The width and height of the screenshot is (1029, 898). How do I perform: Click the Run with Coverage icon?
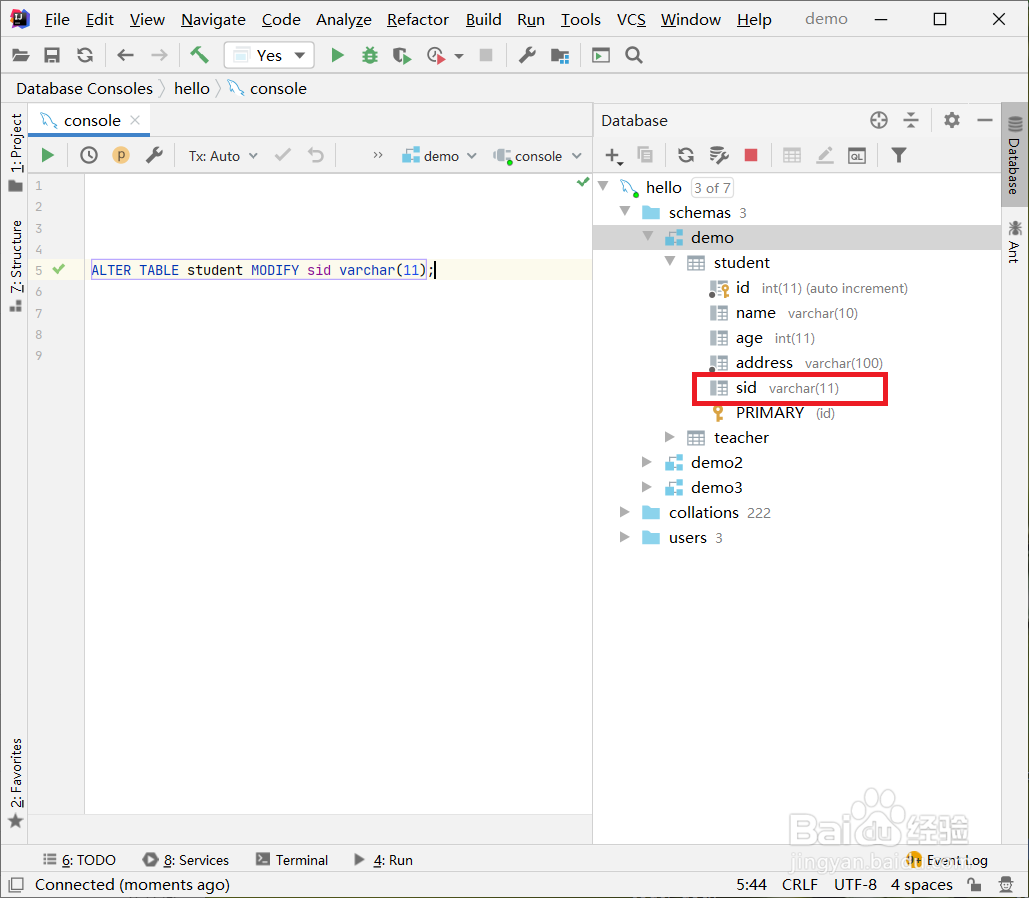click(402, 55)
